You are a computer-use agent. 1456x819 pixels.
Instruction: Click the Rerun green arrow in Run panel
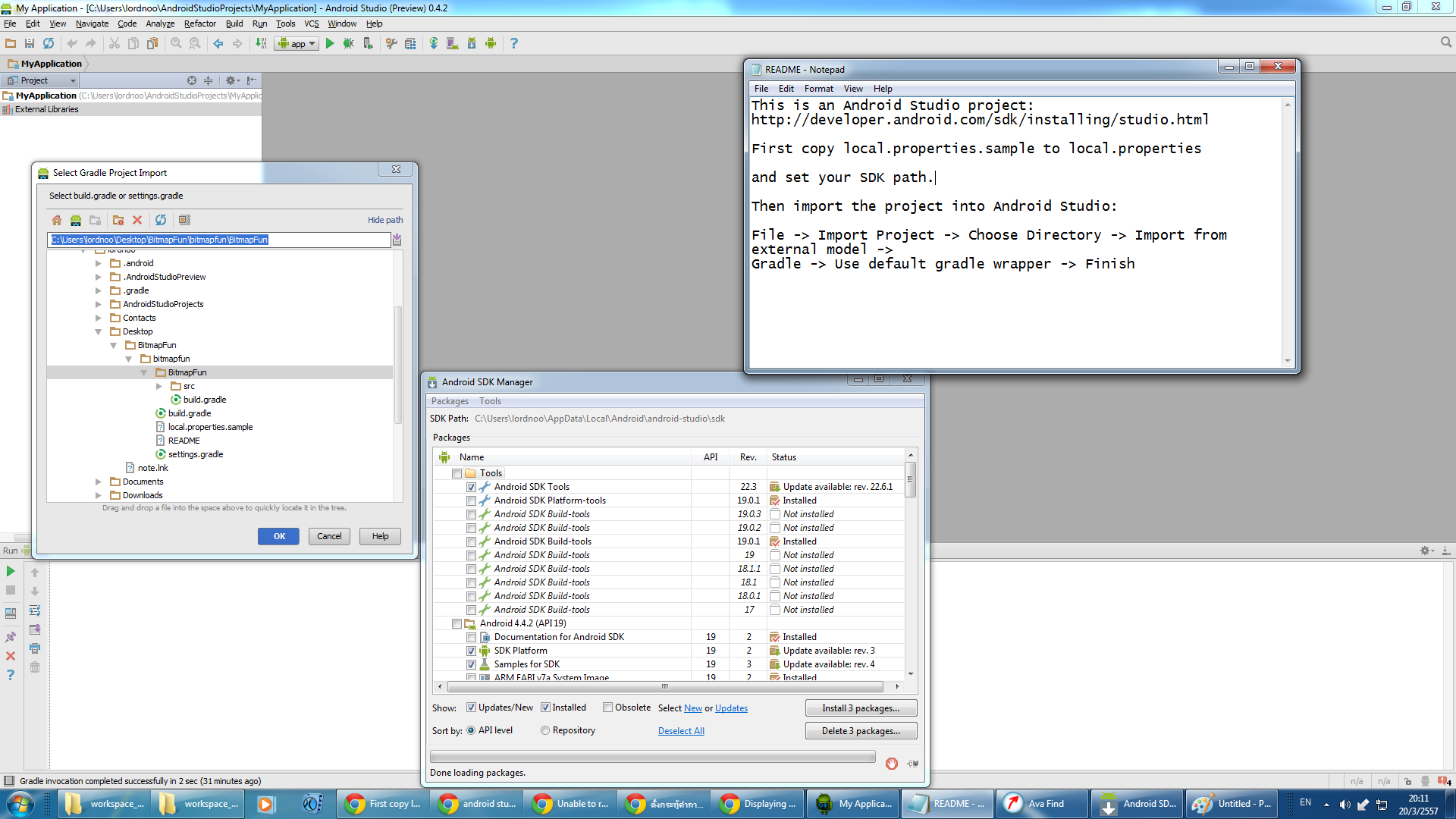11,571
